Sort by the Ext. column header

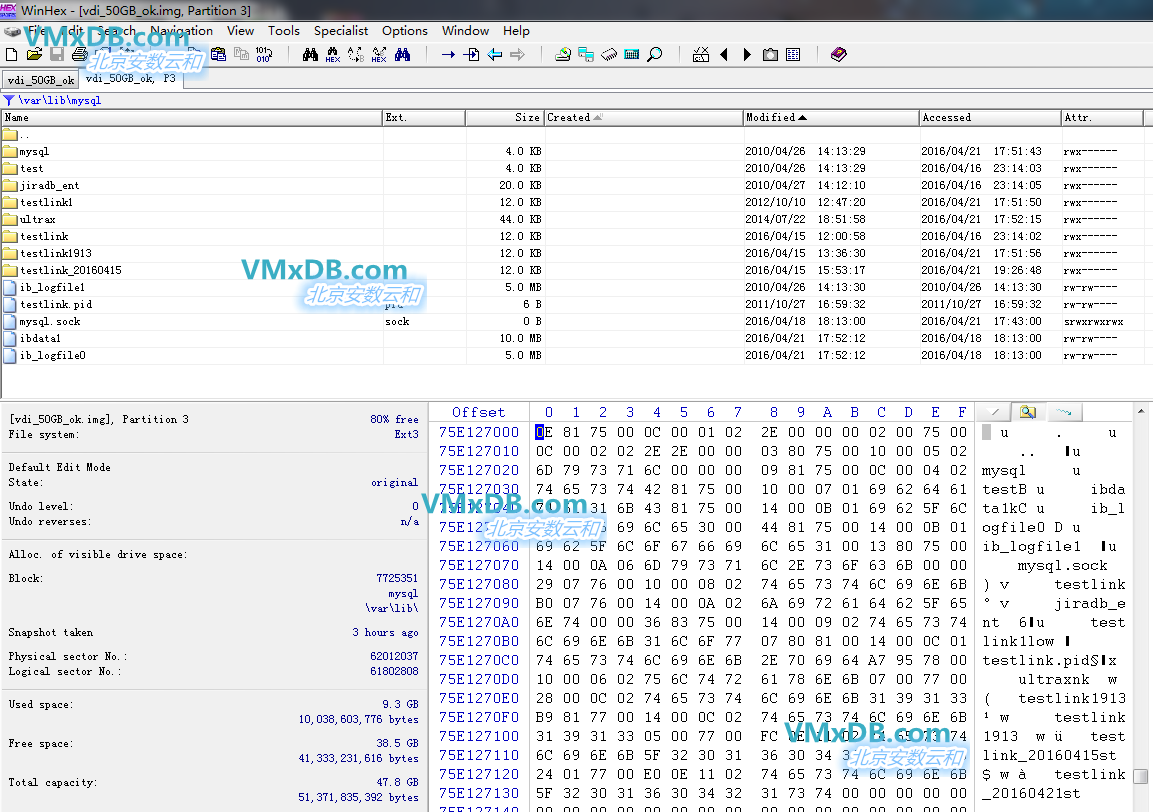point(424,118)
